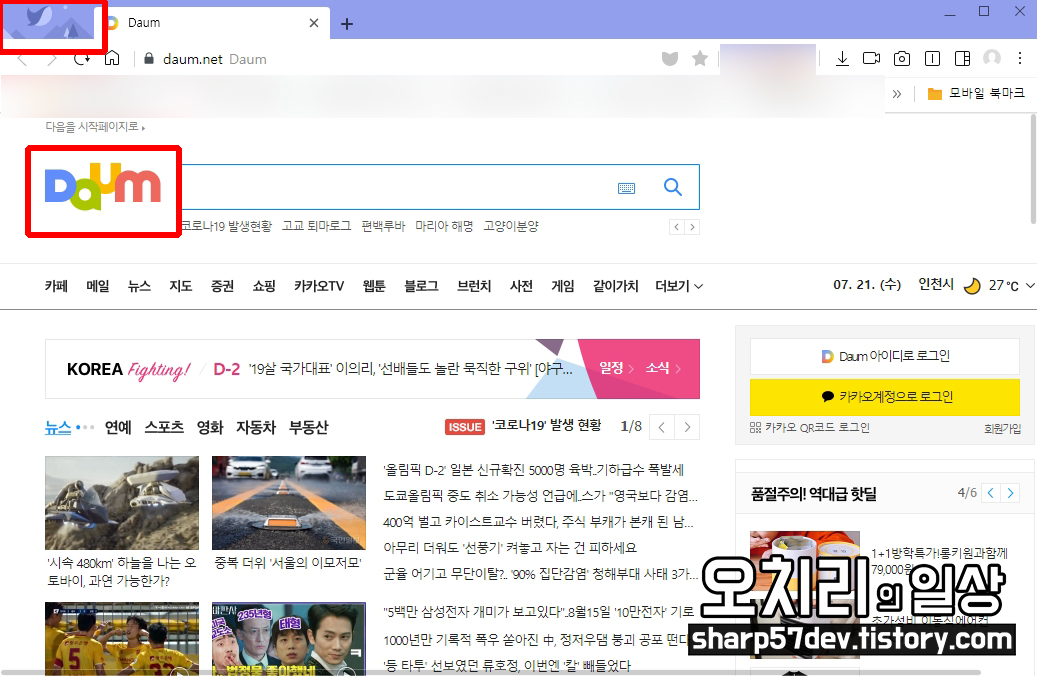Open 지도 in the service menu
1037x676 pixels.
click(x=181, y=286)
